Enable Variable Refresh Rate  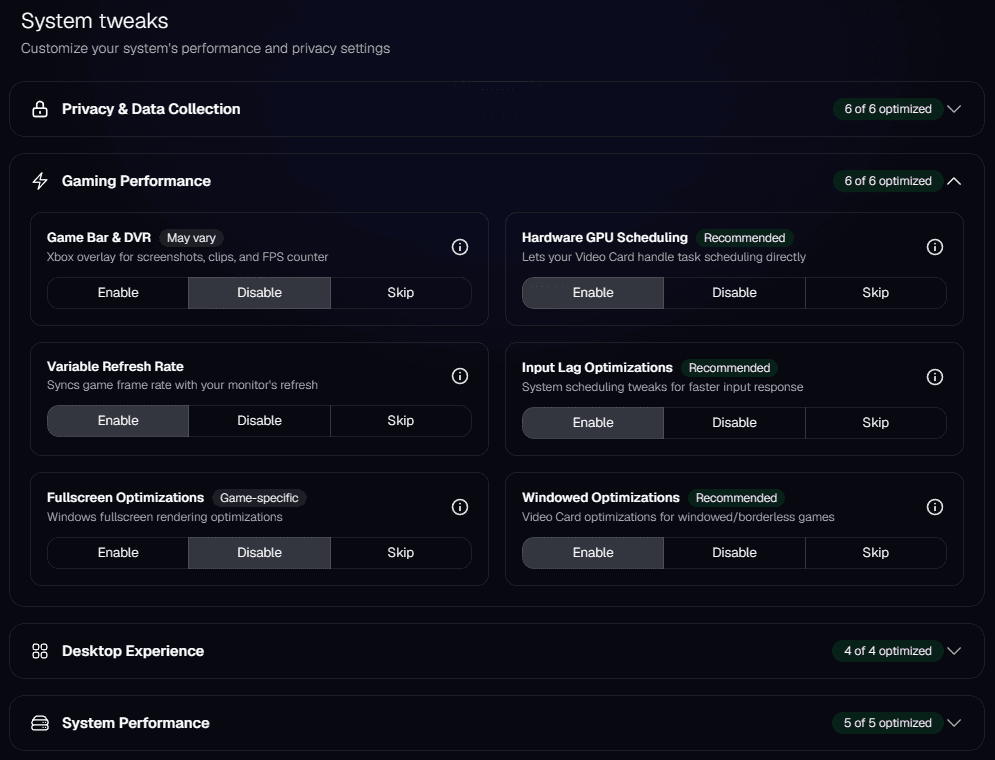tap(118, 421)
